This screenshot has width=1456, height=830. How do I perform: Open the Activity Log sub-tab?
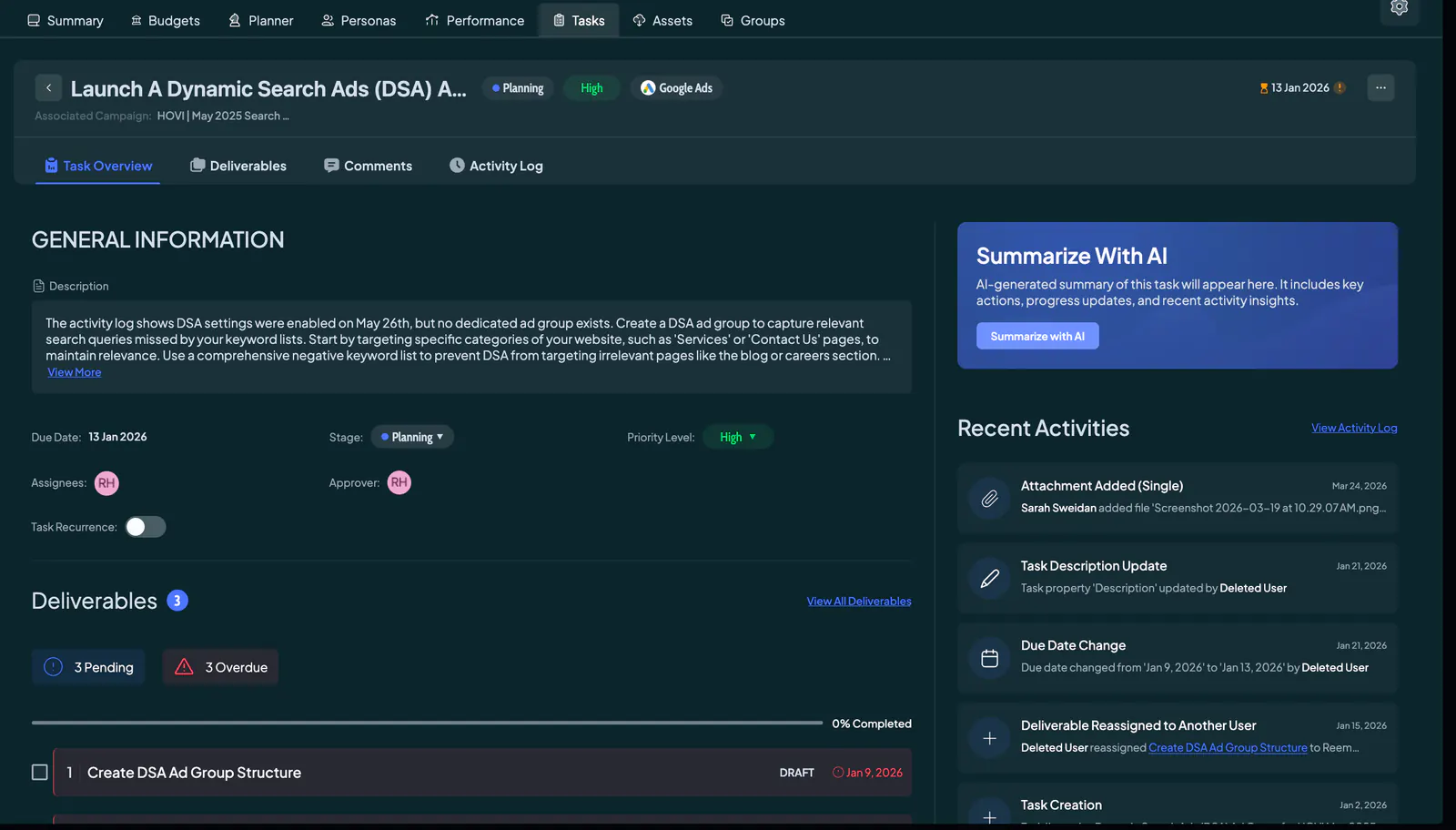(496, 166)
